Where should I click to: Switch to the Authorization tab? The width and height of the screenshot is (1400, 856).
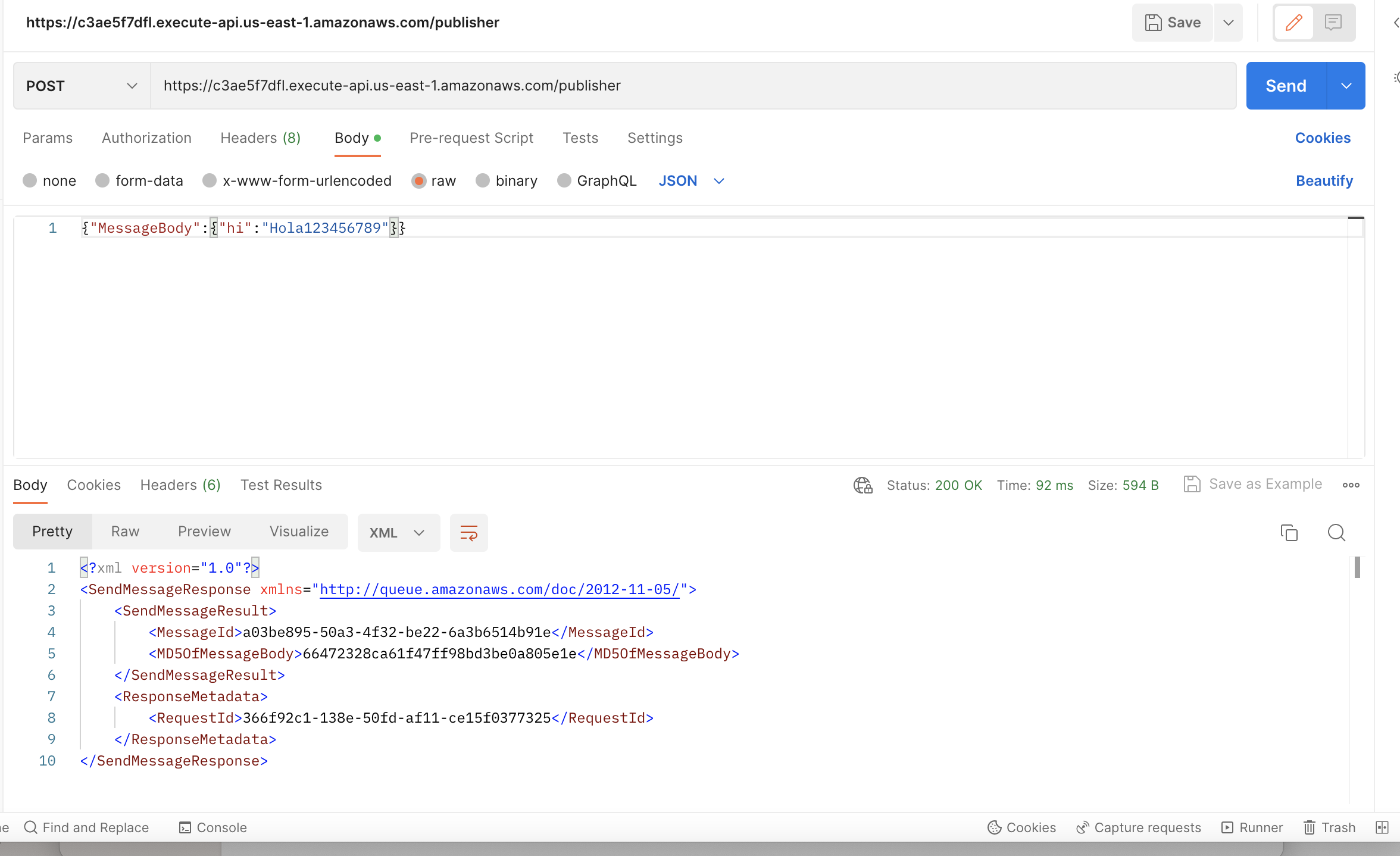146,138
